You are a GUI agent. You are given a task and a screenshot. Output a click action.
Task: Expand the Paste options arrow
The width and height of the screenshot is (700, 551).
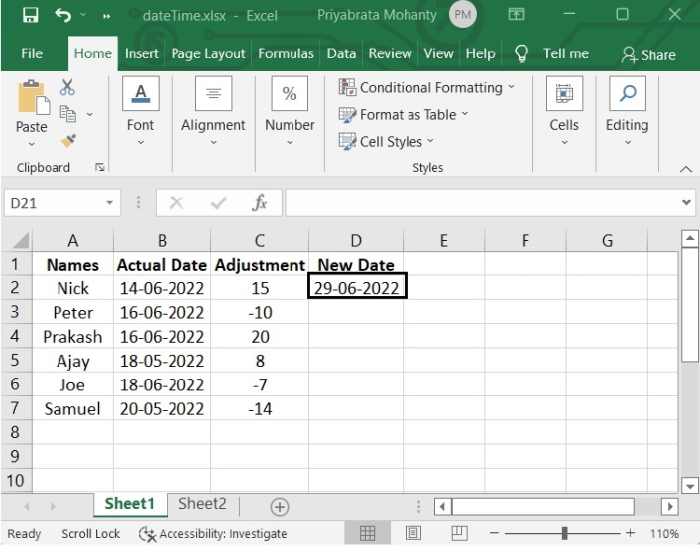(x=32, y=144)
